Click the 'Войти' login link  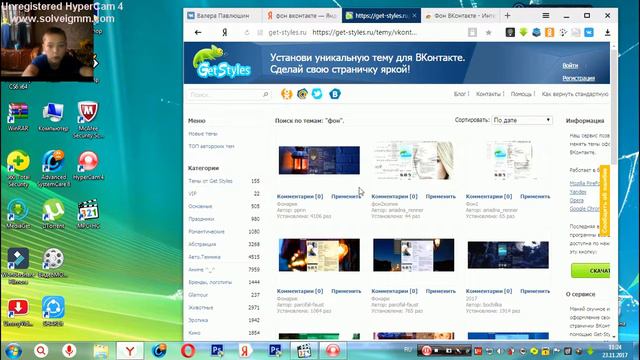[x=570, y=65]
